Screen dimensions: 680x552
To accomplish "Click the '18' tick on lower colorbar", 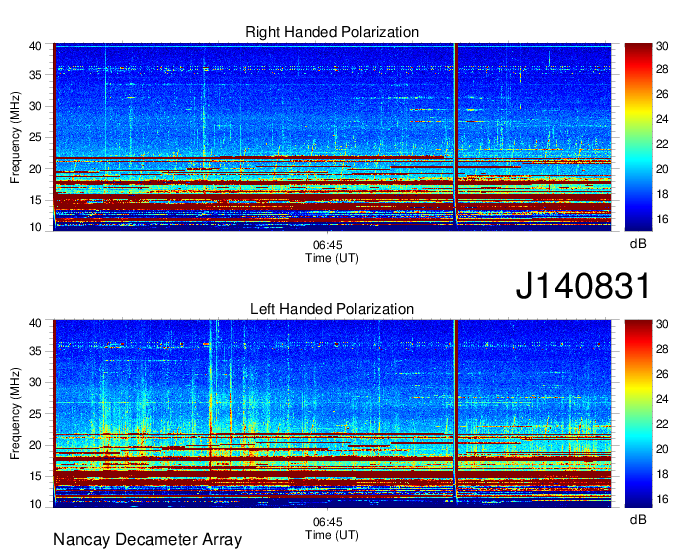I will point(662,474).
